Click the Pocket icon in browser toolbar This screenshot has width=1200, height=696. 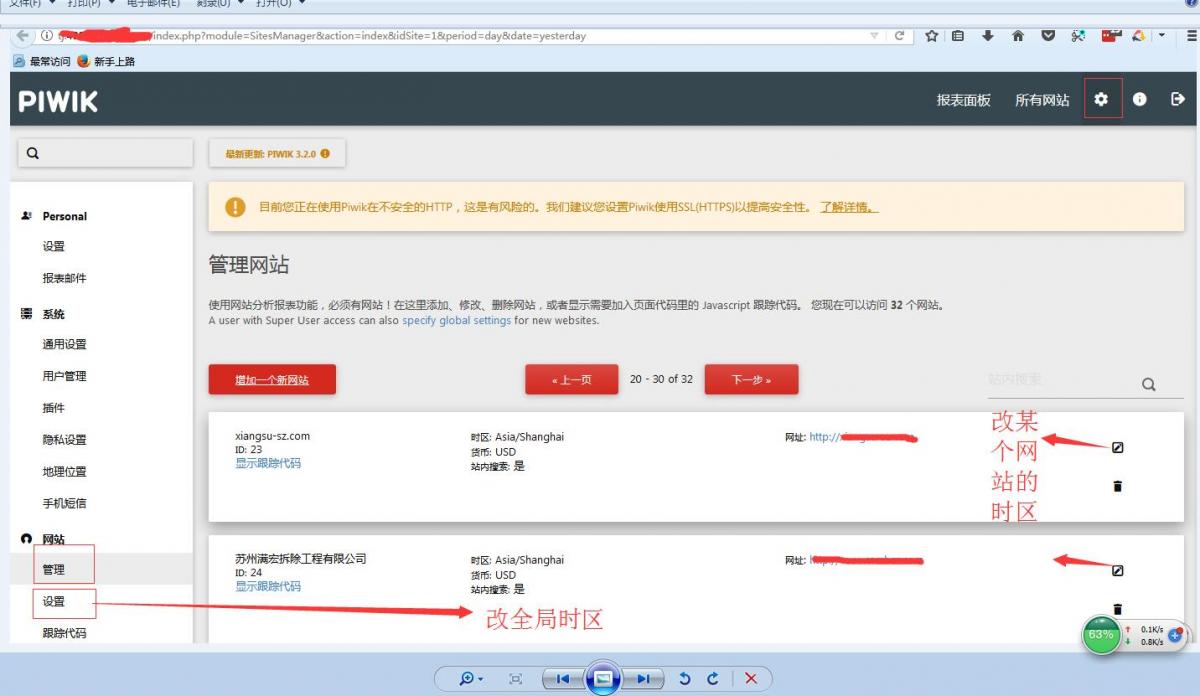[1048, 36]
